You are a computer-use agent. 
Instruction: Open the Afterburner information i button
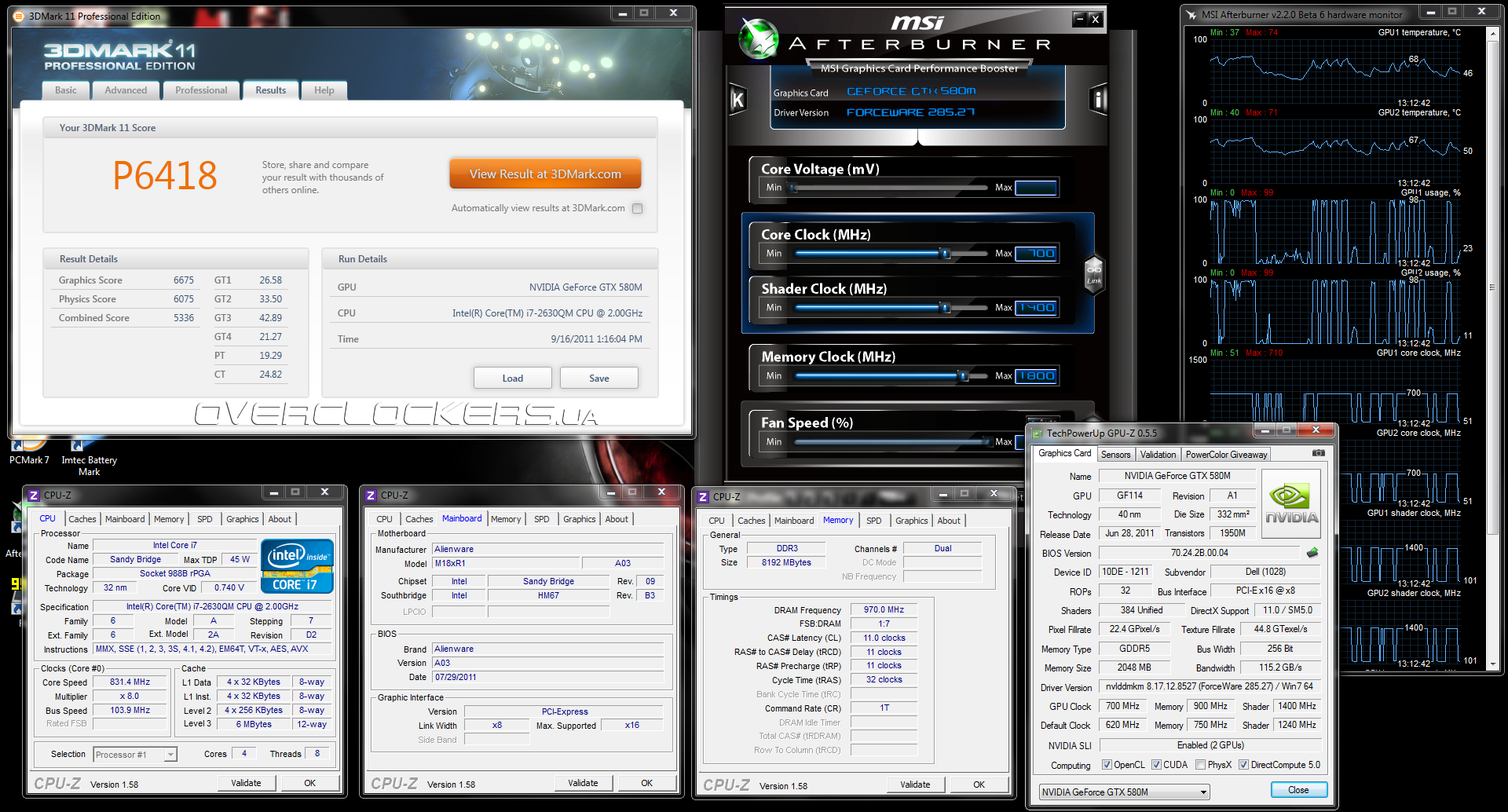1099,100
